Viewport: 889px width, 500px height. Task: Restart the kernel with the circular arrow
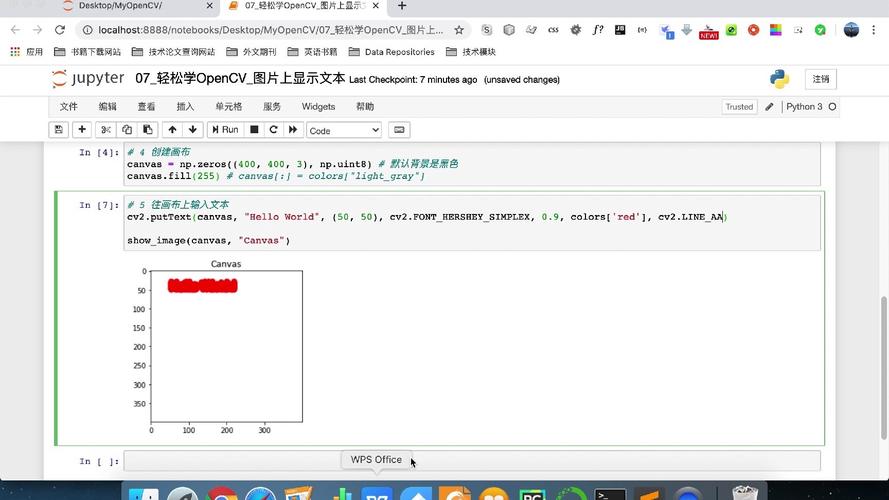click(x=273, y=130)
